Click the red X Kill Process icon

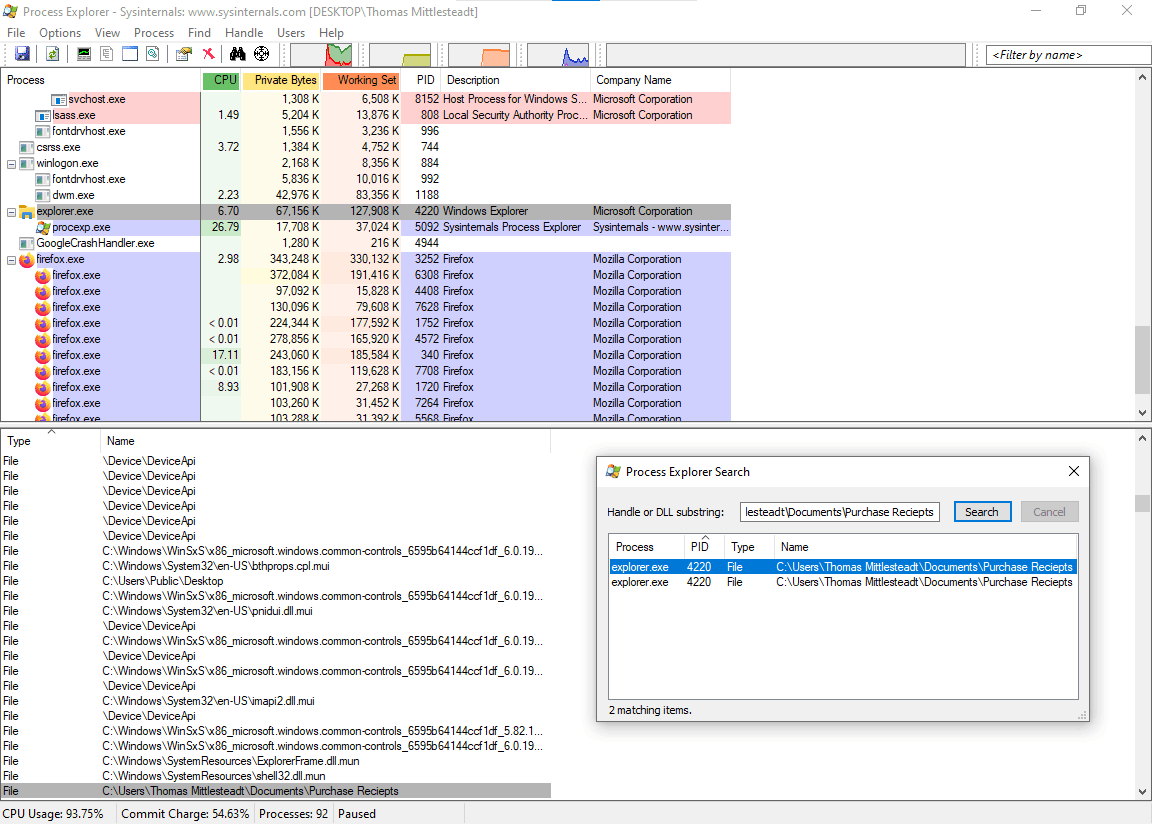(x=209, y=54)
